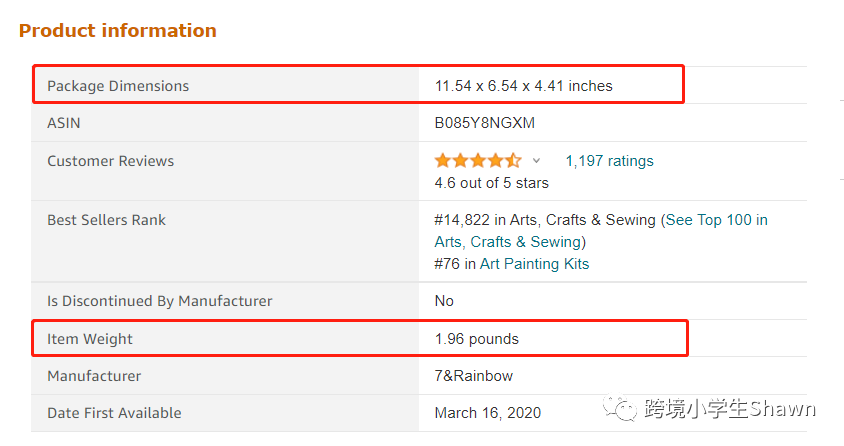The height and width of the screenshot is (446, 844).
Task: Click the WeChat watermark logo icon
Action: (x=620, y=408)
